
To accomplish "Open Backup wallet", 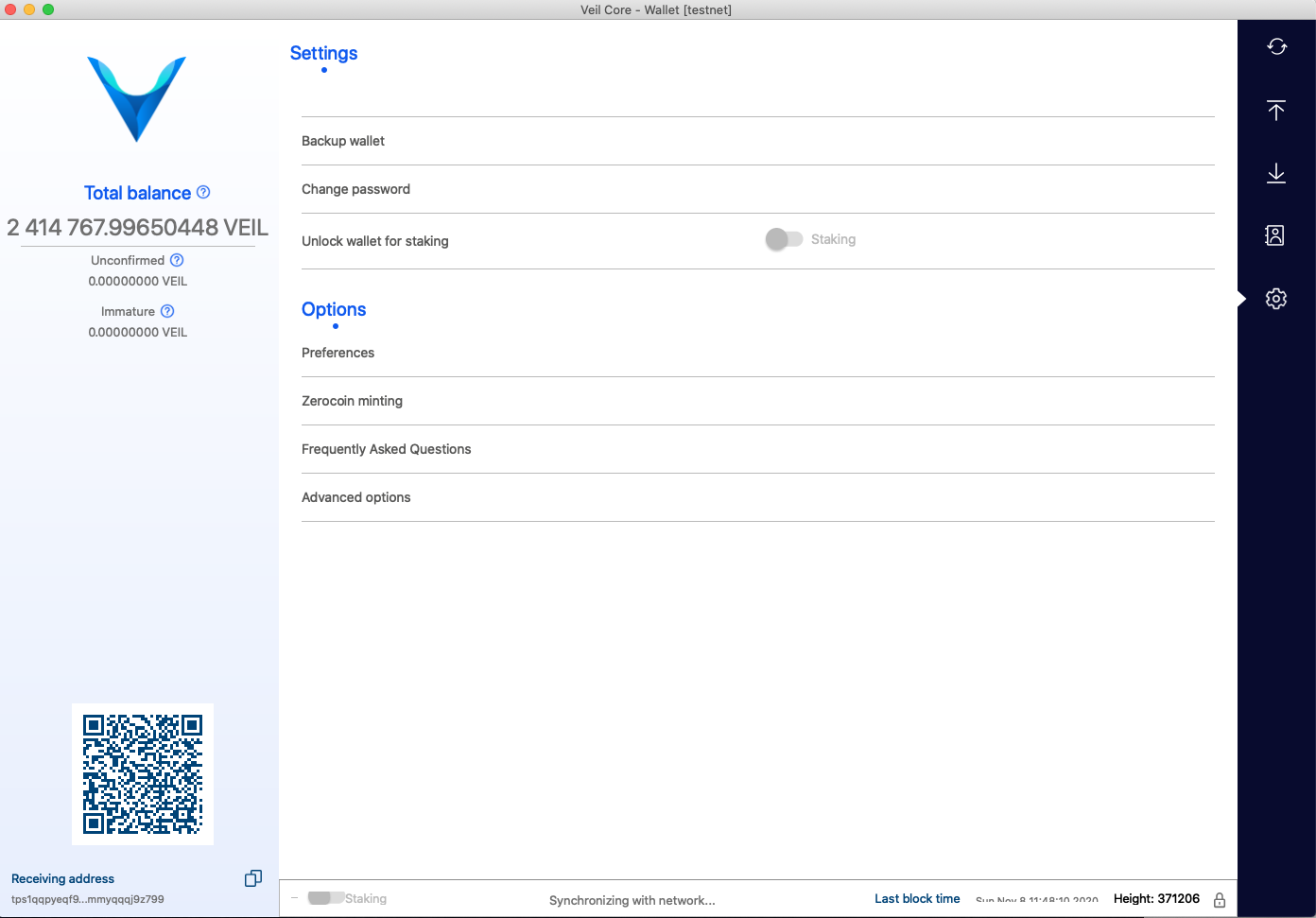I will tap(758, 141).
